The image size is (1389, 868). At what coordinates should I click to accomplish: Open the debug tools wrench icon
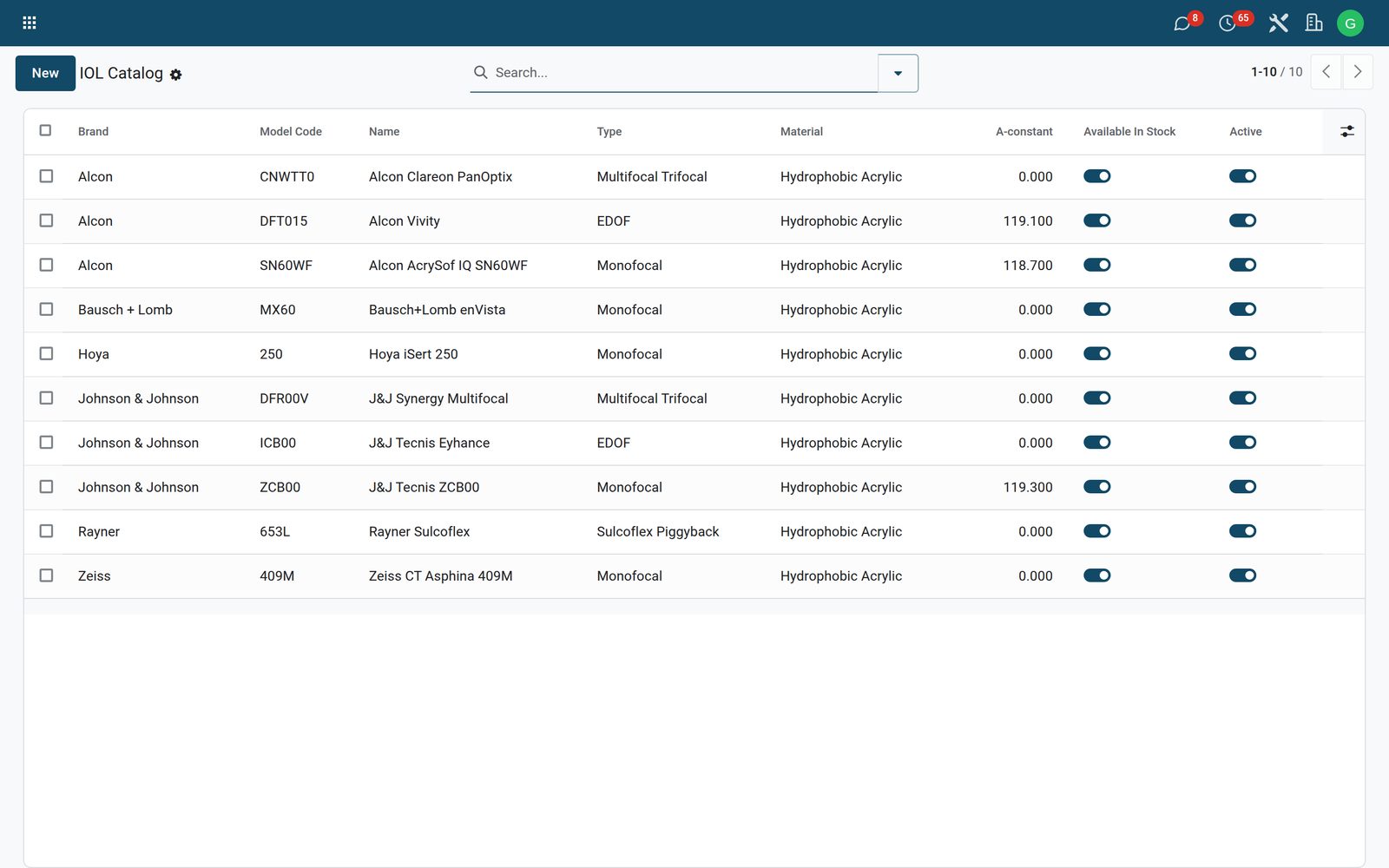tap(1278, 23)
